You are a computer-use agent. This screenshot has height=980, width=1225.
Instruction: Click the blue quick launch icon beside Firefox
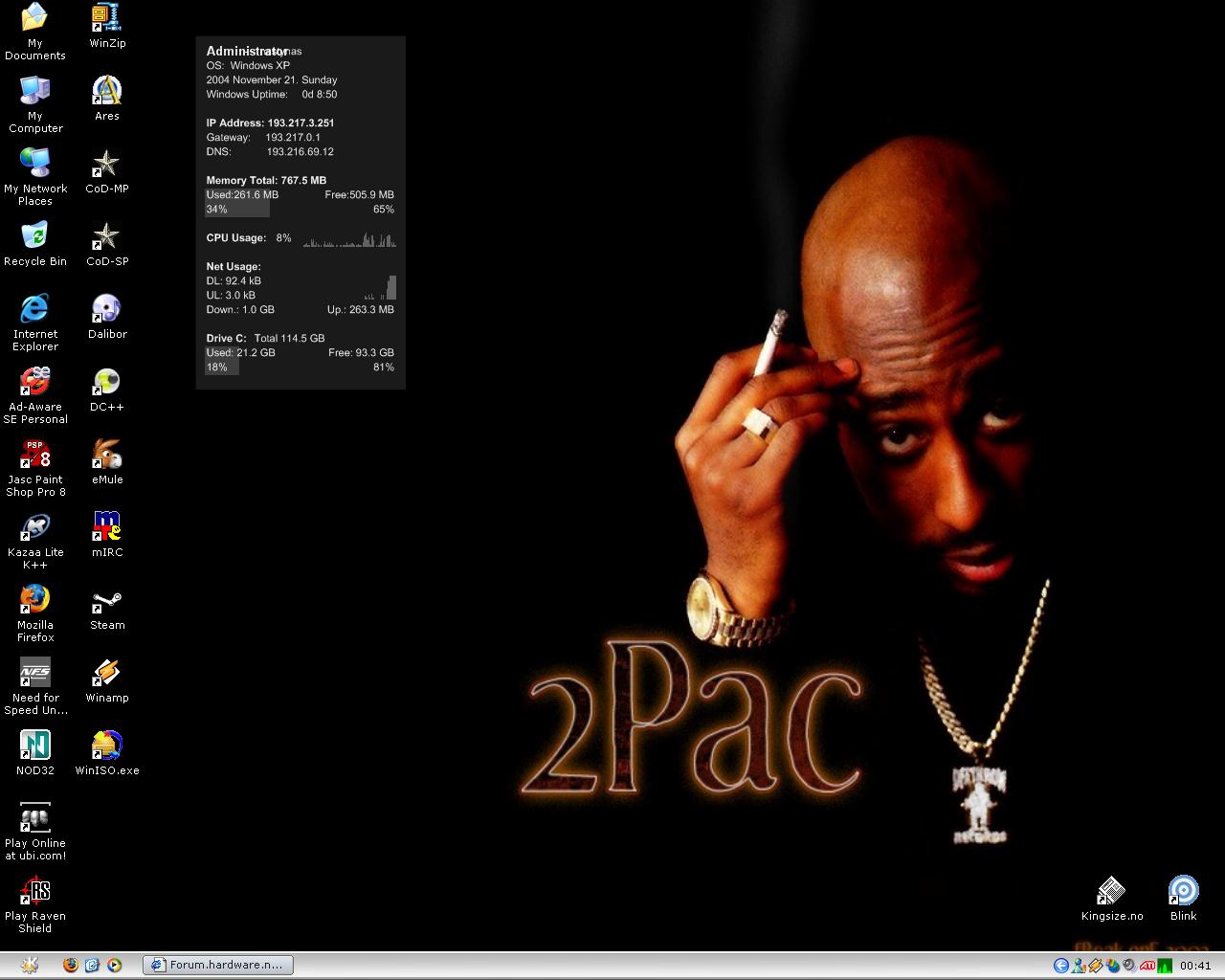(92, 965)
